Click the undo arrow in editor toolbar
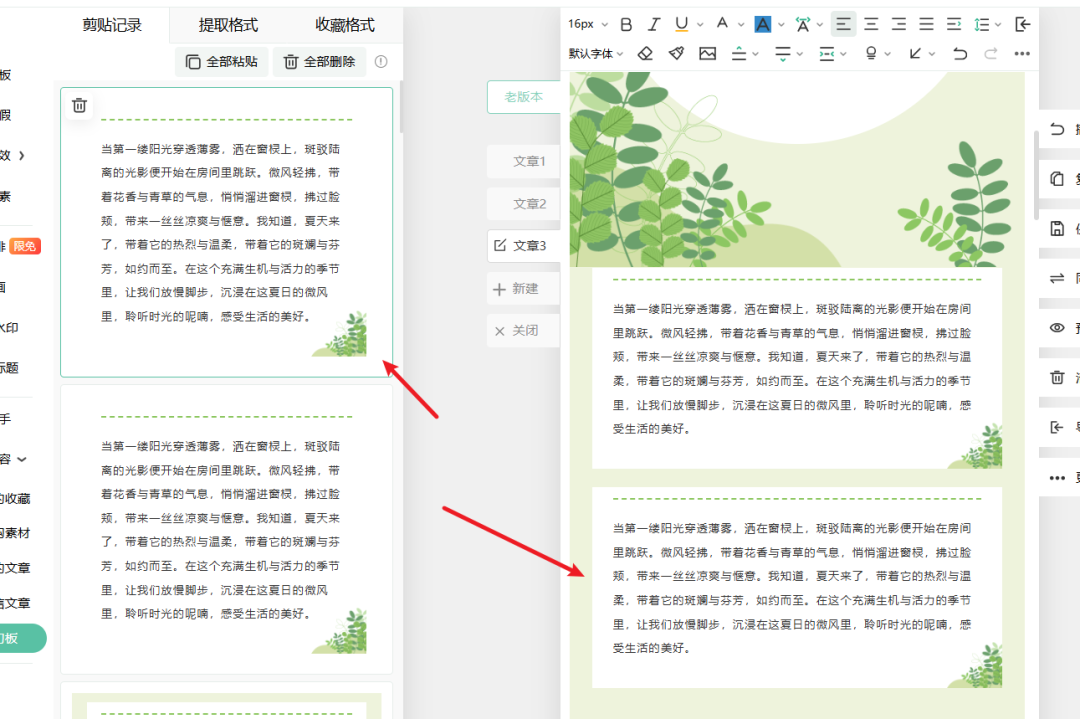The image size is (1080, 719). (x=960, y=53)
